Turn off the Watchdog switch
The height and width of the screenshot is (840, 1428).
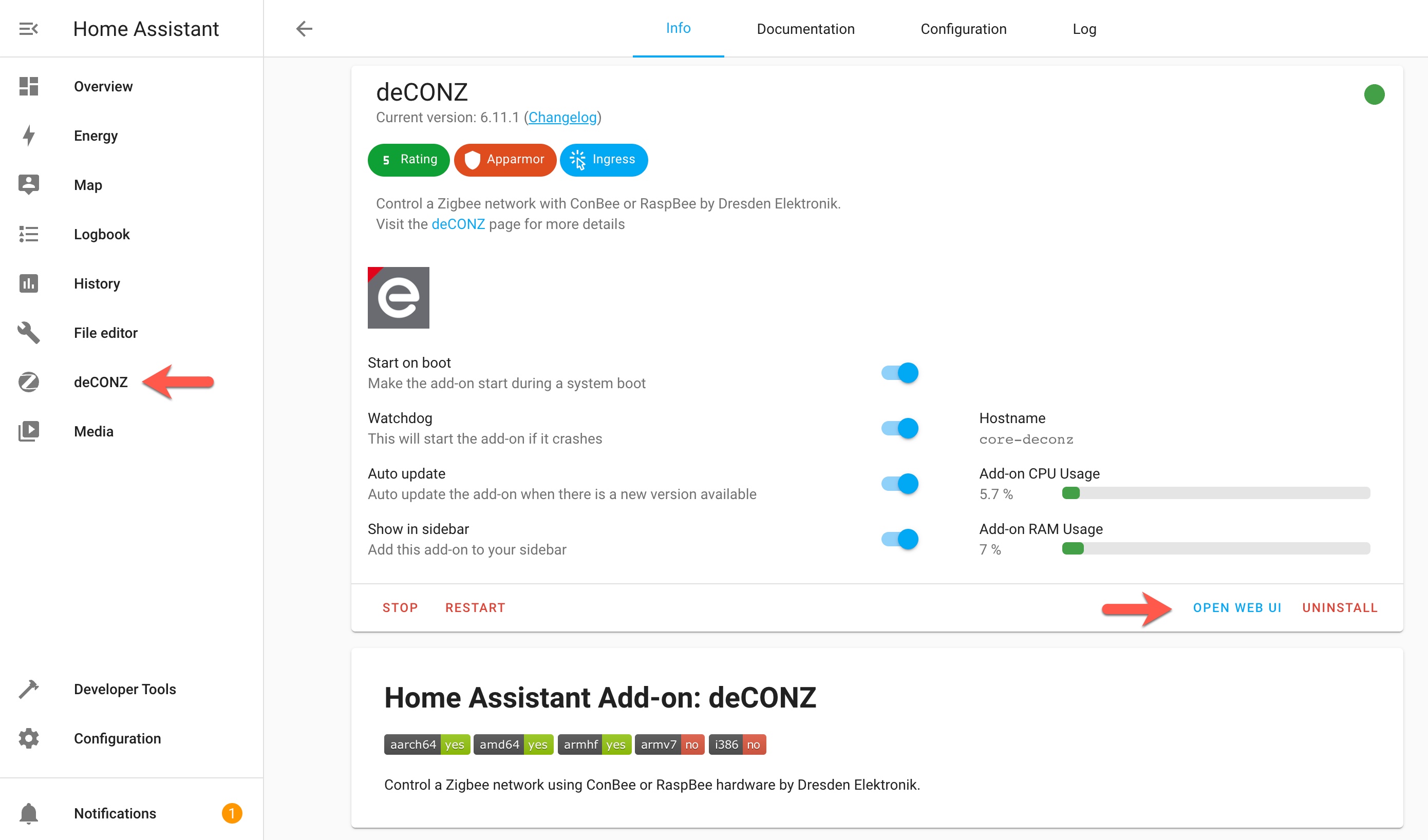tap(900, 428)
